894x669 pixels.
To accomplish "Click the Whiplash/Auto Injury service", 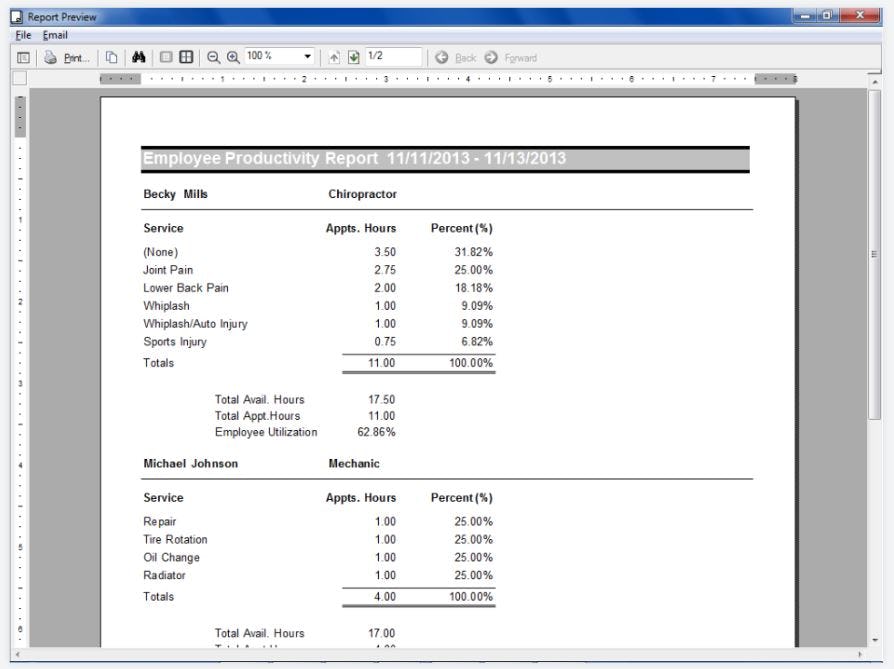I will [196, 324].
